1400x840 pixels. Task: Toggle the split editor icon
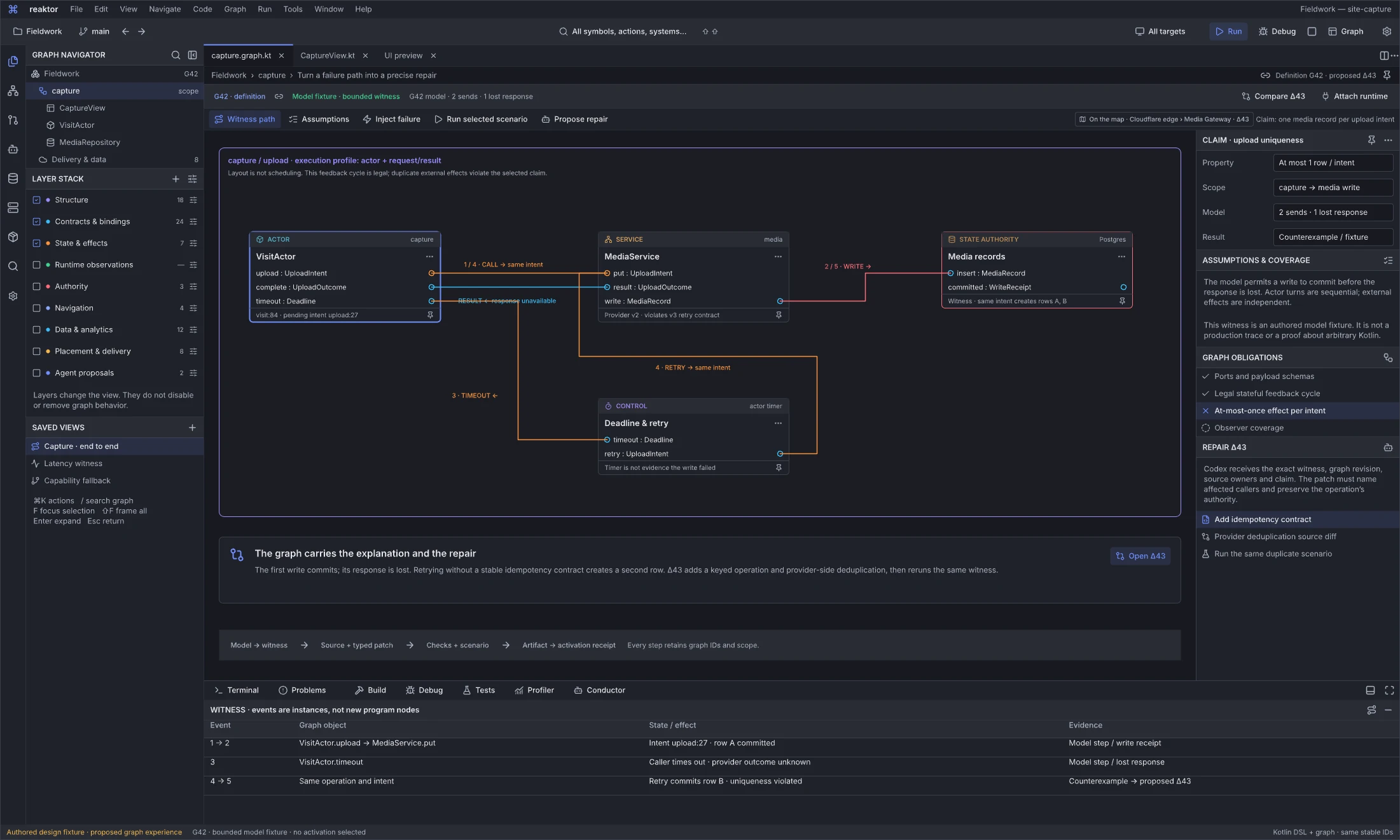pos(1384,55)
